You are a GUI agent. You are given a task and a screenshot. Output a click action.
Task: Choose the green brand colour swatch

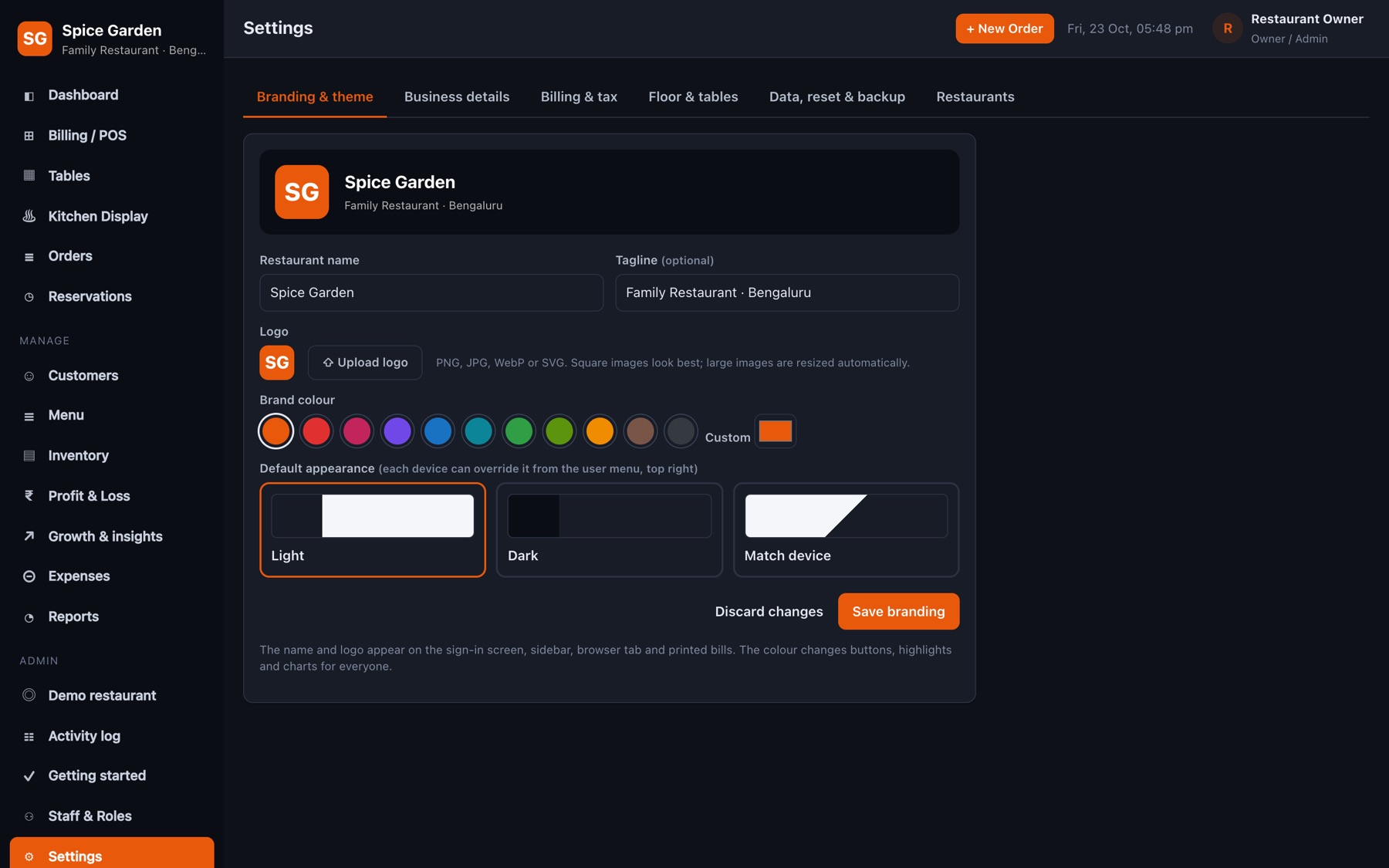point(519,431)
